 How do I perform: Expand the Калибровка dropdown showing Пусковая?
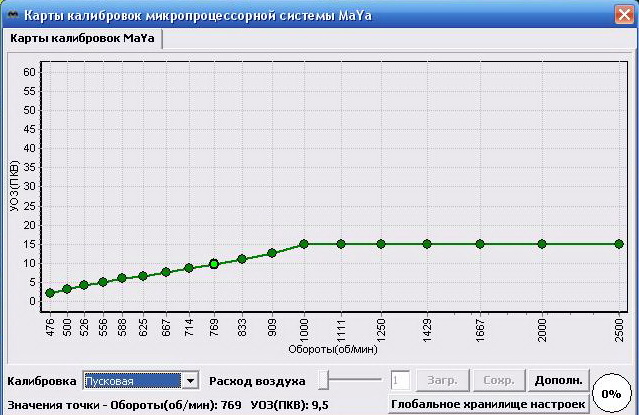coord(190,380)
